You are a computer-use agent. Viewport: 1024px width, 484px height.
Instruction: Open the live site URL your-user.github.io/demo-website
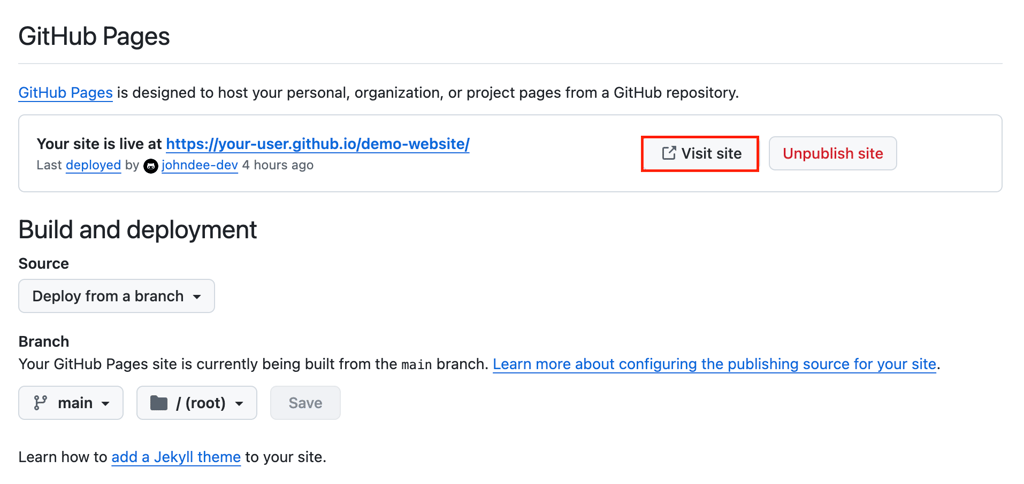click(317, 144)
